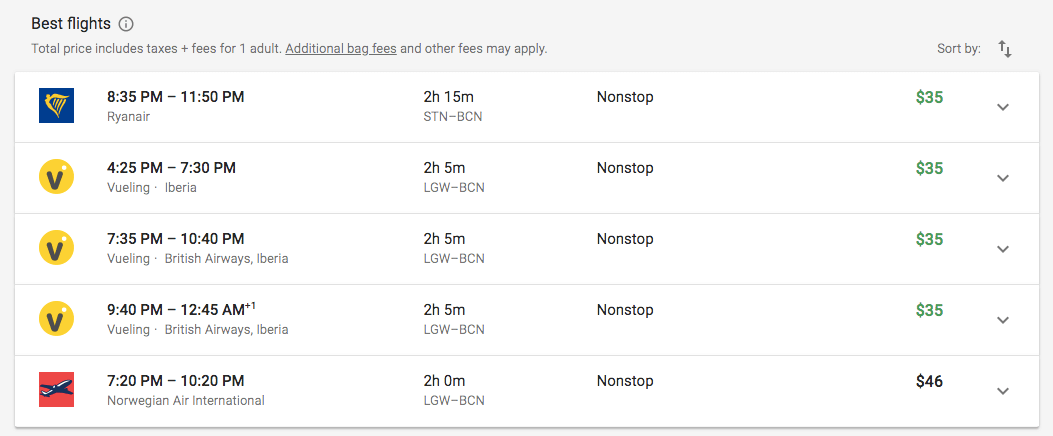Open the Additional bag fees link
Image resolution: width=1053 pixels, height=436 pixels.
pyautogui.click(x=340, y=49)
